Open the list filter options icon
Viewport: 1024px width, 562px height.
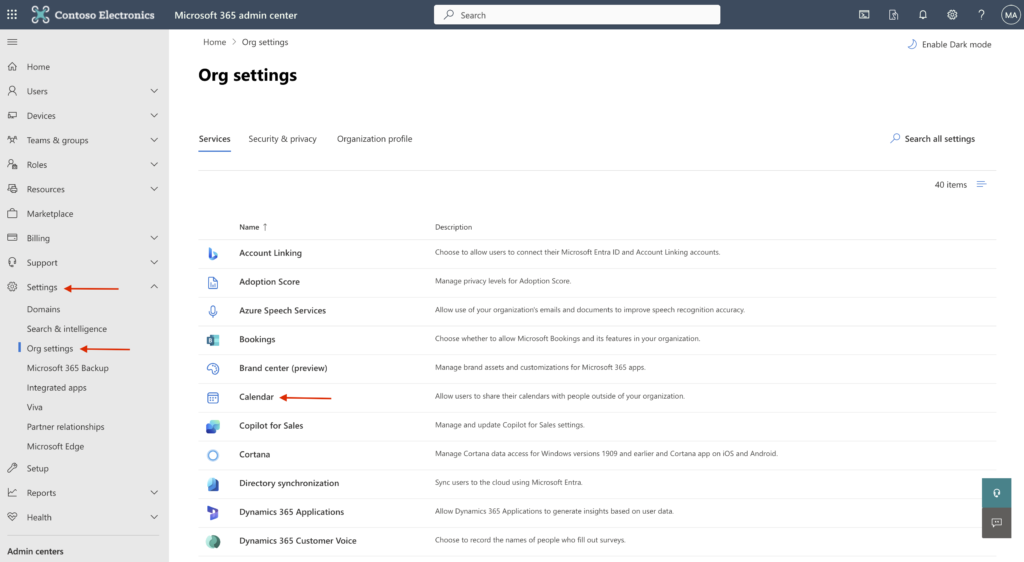pyautogui.click(x=981, y=185)
